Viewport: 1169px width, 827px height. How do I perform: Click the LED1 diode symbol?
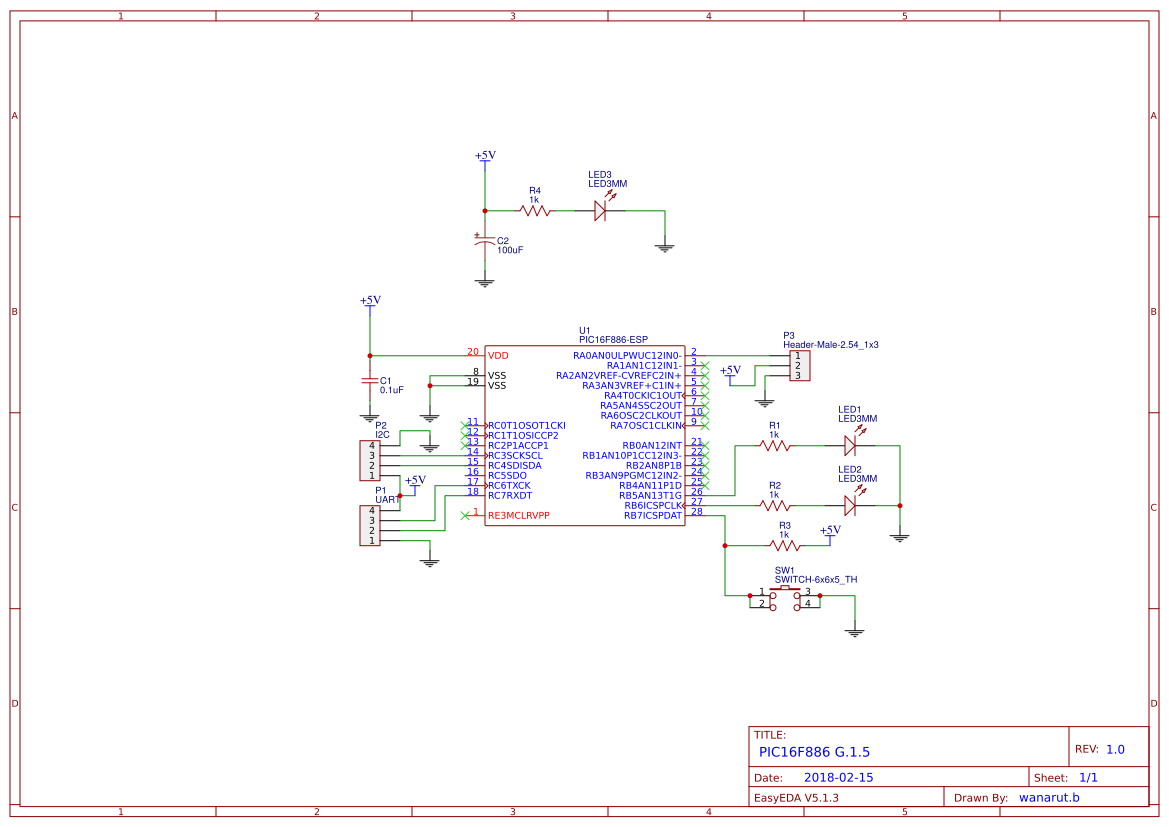click(850, 446)
